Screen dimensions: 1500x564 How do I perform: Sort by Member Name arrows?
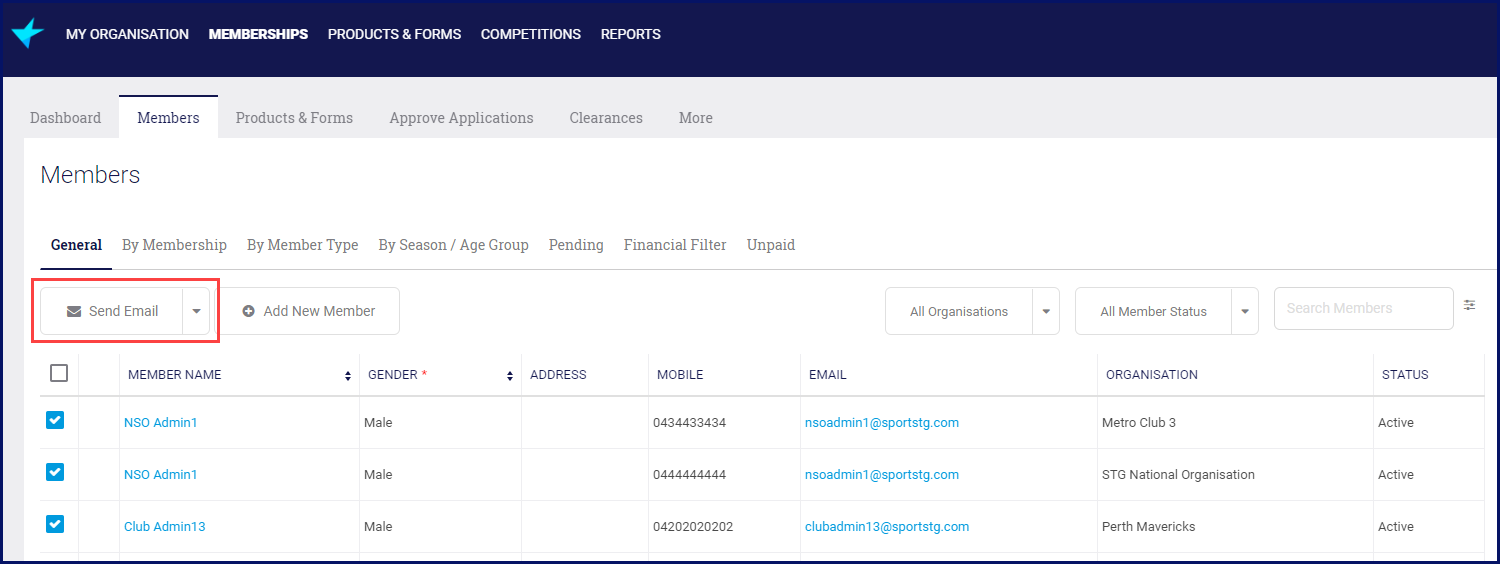pyautogui.click(x=348, y=376)
